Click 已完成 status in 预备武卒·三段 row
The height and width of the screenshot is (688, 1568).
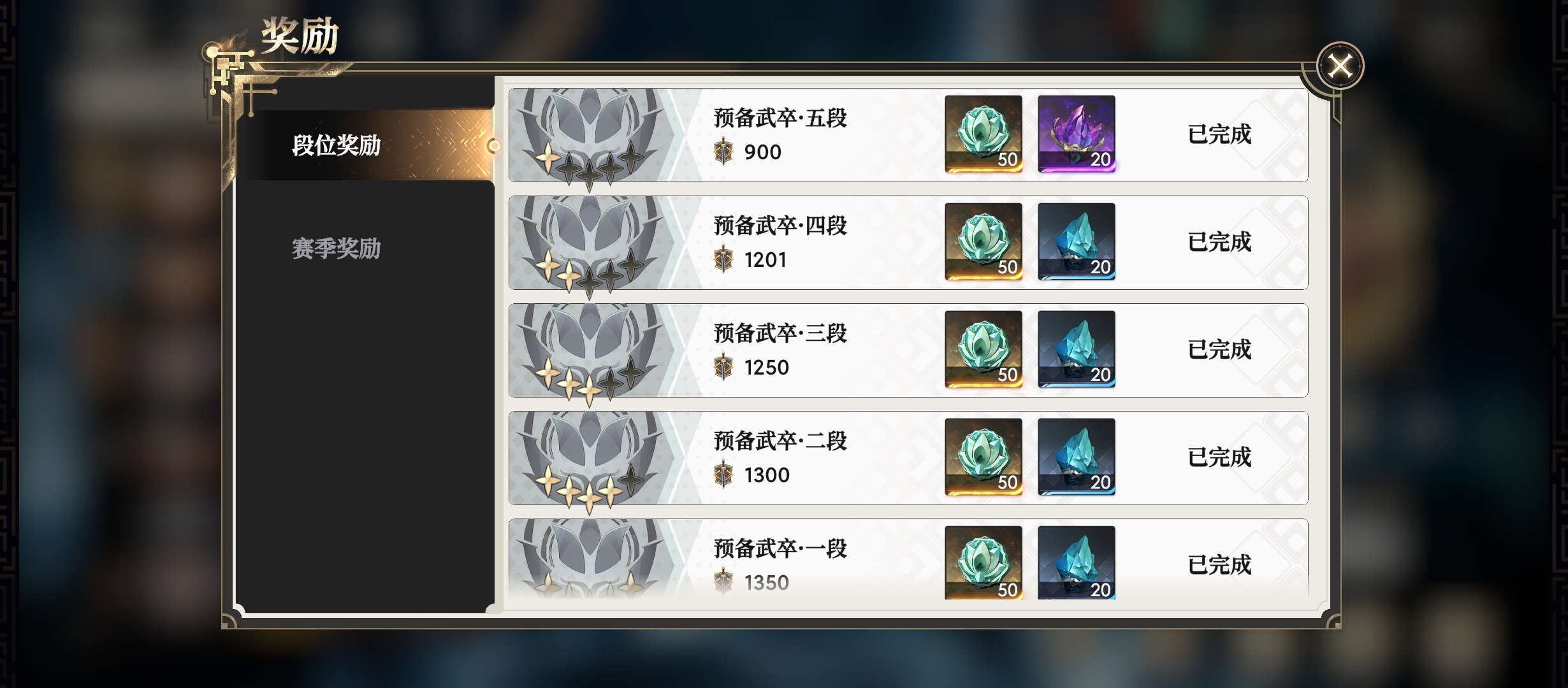click(x=1219, y=350)
